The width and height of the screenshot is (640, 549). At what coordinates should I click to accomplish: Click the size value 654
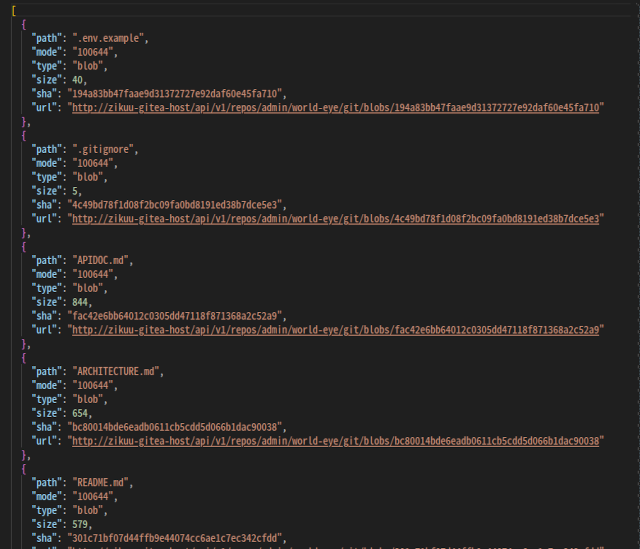81,412
